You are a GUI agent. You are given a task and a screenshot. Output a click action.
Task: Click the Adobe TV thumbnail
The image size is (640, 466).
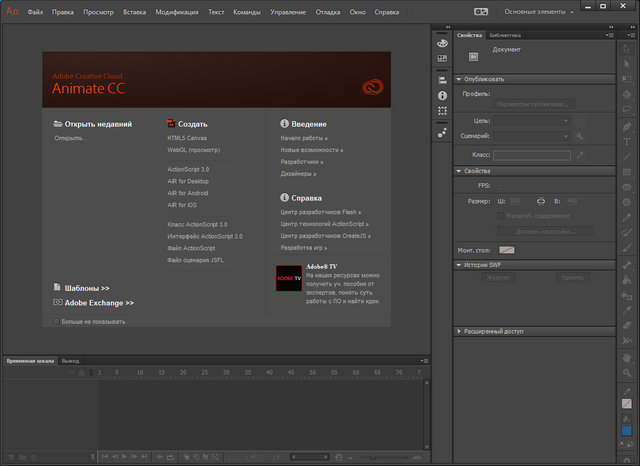[289, 278]
